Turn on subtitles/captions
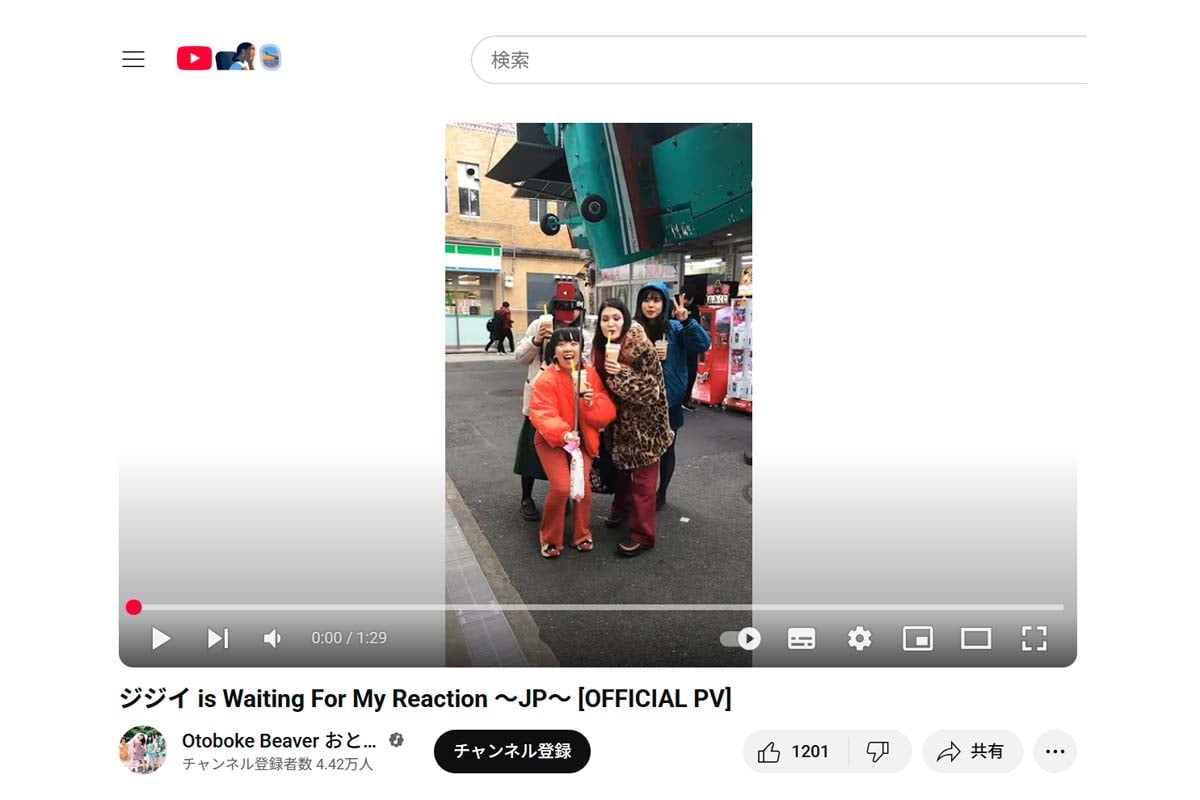Screen dimensions: 1200x800 click(x=801, y=638)
